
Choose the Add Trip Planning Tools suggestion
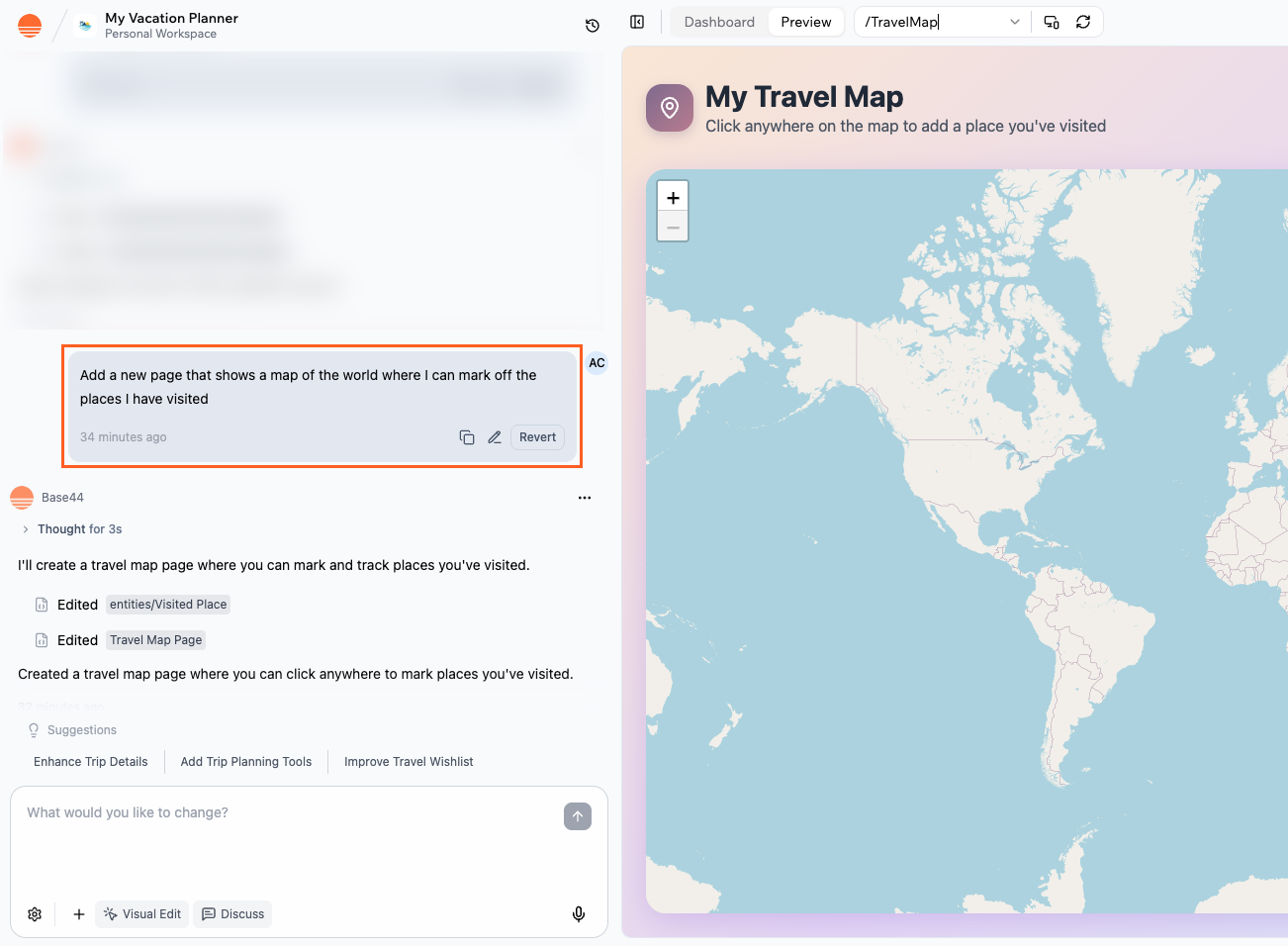[245, 761]
